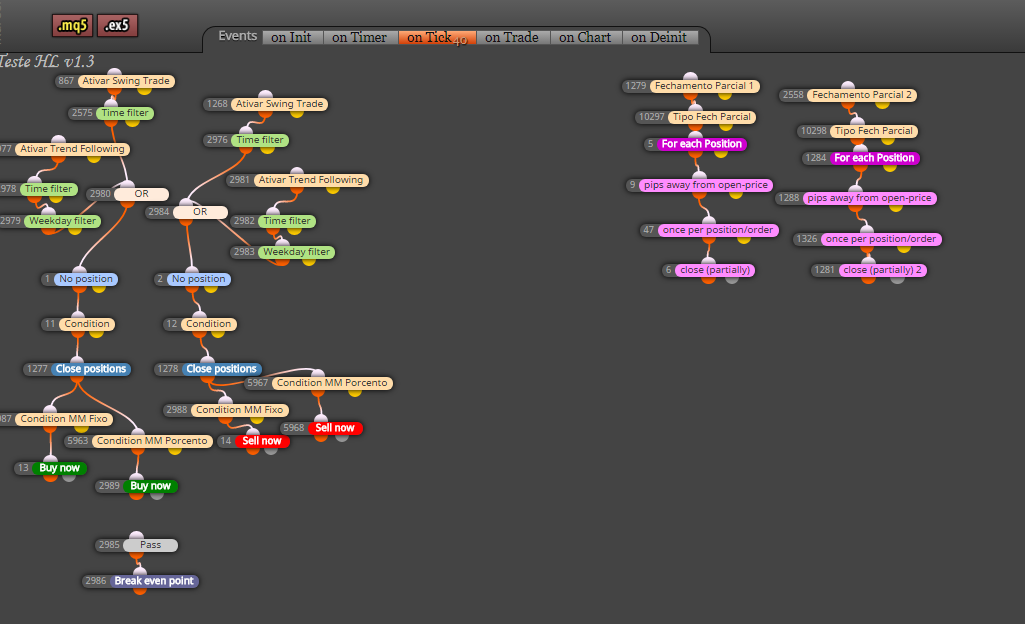The width and height of the screenshot is (1025, 624).
Task: Select Condition MM Porcento block 5967
Action: pyautogui.click(x=331, y=383)
